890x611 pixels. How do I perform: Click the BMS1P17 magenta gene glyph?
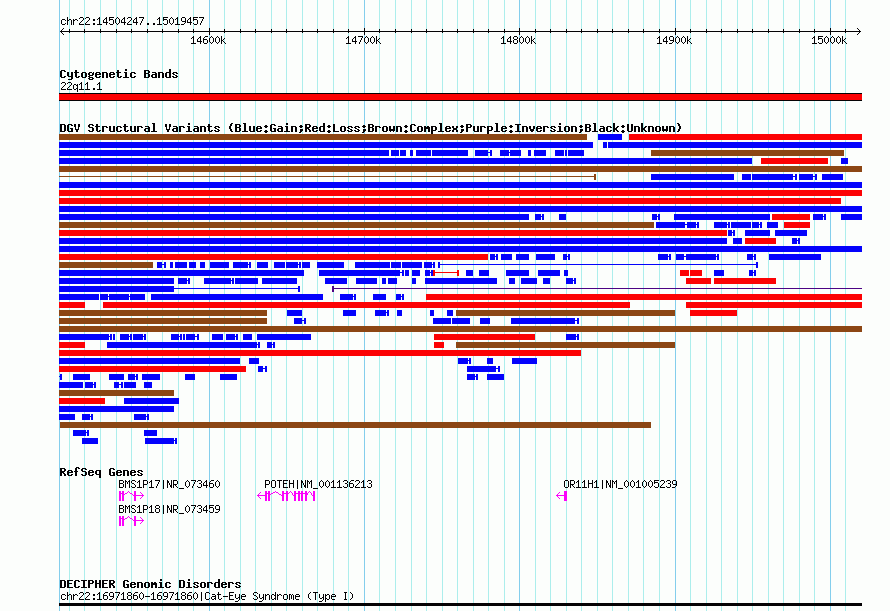[x=131, y=496]
